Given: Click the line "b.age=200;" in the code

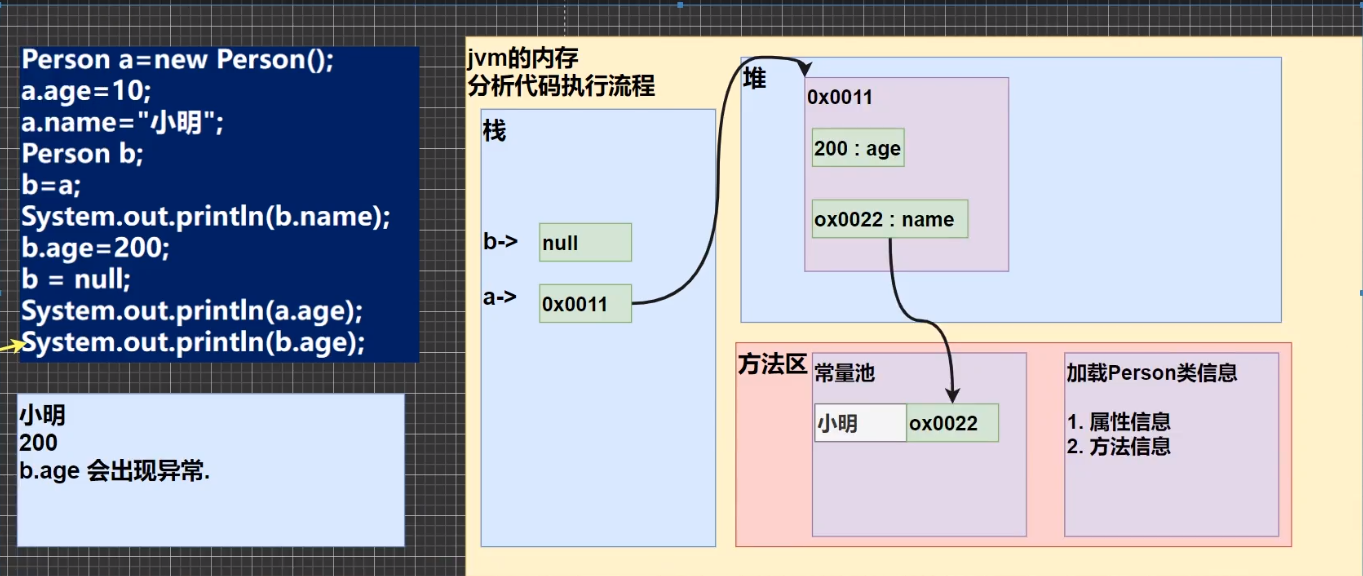Looking at the screenshot, I should coord(95,248).
